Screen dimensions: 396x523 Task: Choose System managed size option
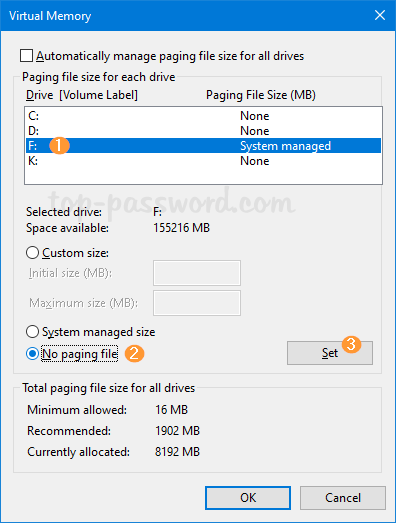coord(32,332)
